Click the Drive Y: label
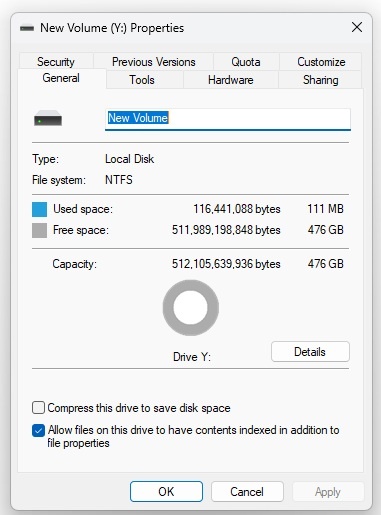 [192, 357]
